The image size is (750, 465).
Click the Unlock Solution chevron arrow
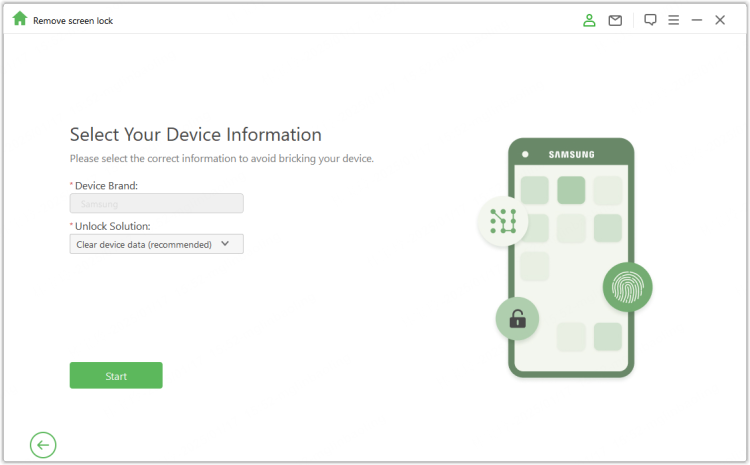[x=225, y=243]
